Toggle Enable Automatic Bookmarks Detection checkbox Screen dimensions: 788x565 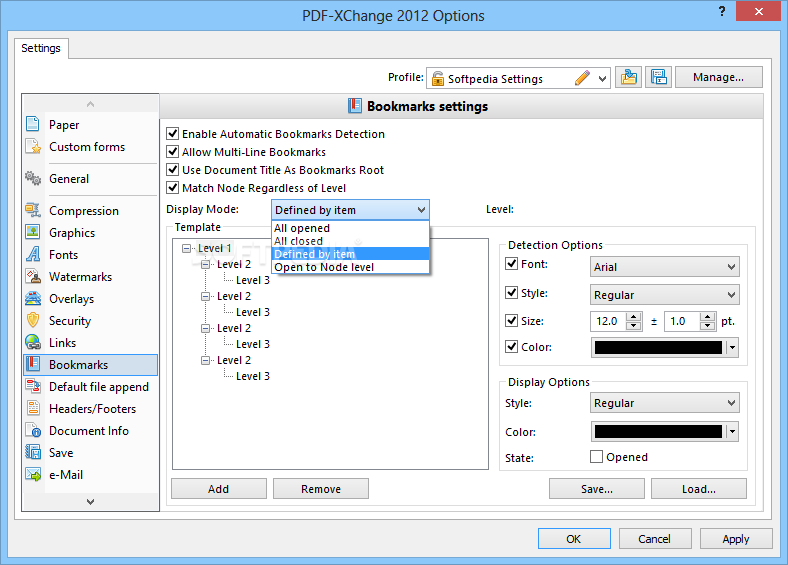(173, 133)
